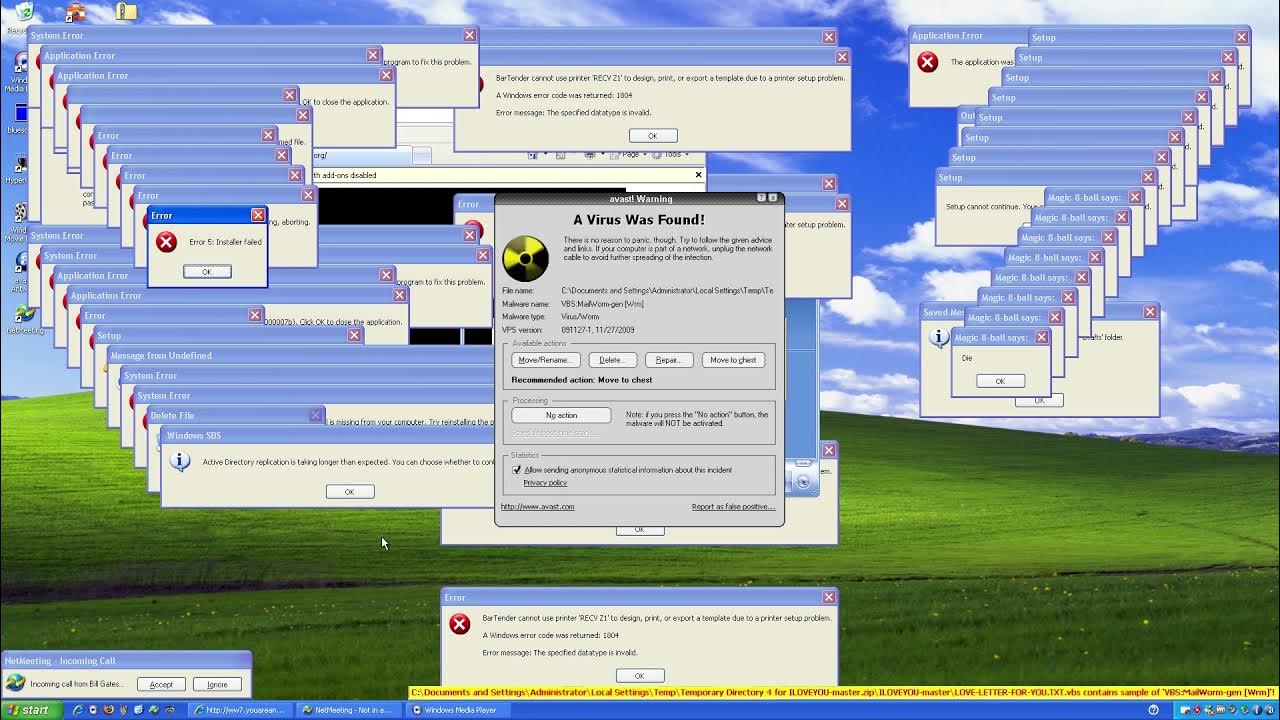Image resolution: width=1280 pixels, height=720 pixels.
Task: Accept the incoming call from Bill Gates
Action: click(161, 684)
